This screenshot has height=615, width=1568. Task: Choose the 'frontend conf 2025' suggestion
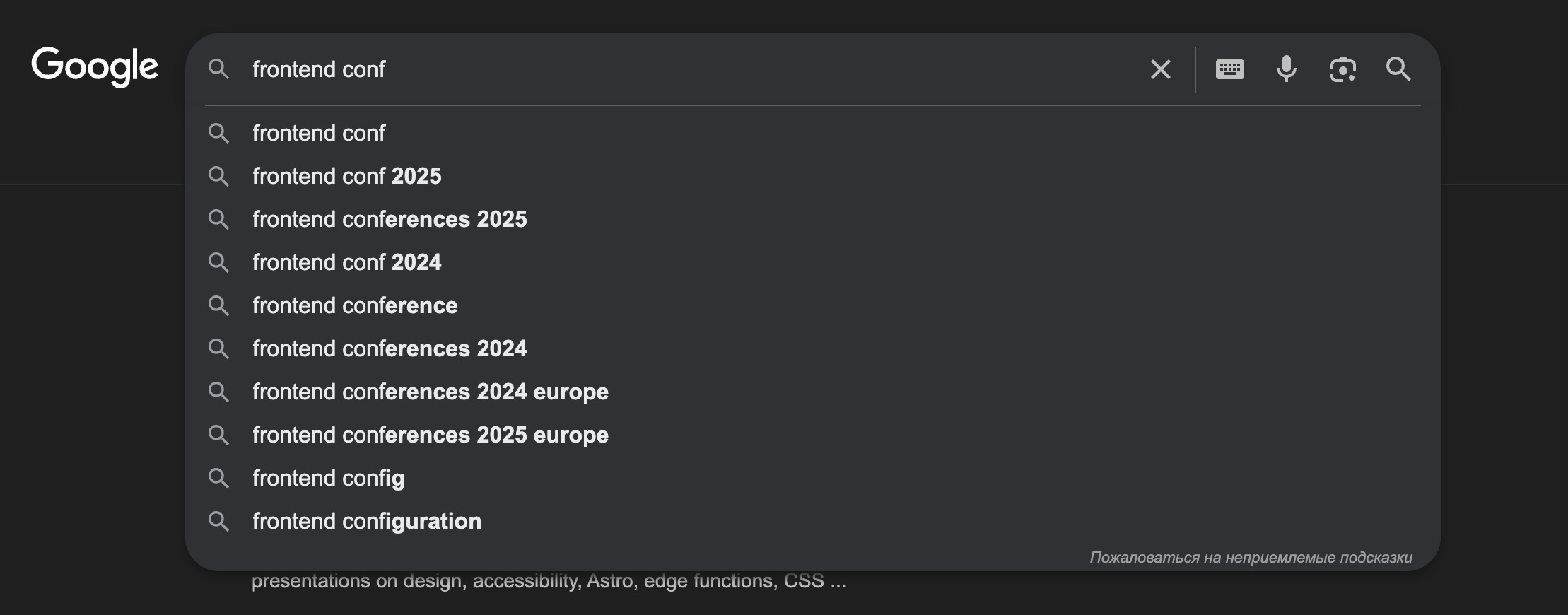[346, 176]
